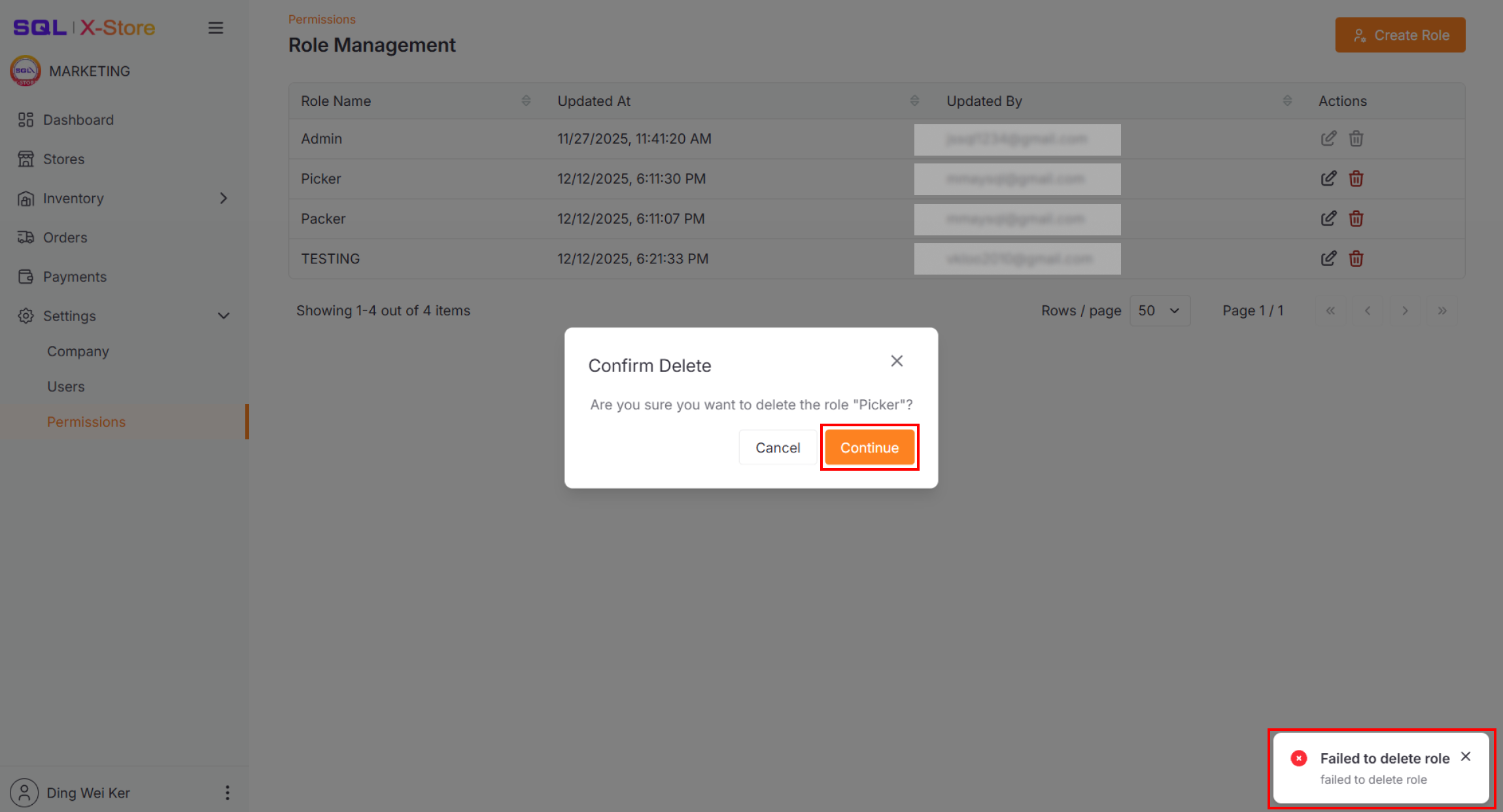The image size is (1503, 812).
Task: Select the Payments section
Action: pyautogui.click(x=75, y=277)
